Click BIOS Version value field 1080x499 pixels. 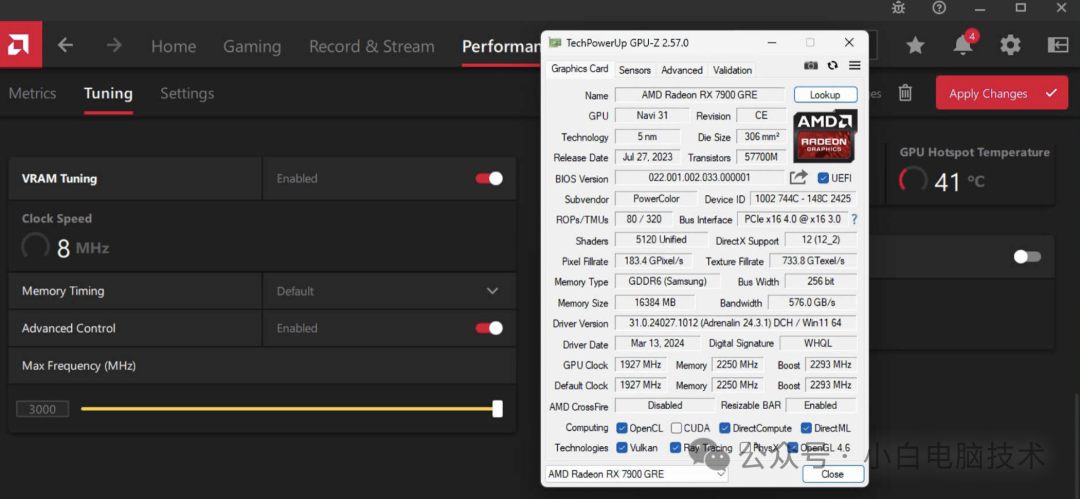pos(699,178)
